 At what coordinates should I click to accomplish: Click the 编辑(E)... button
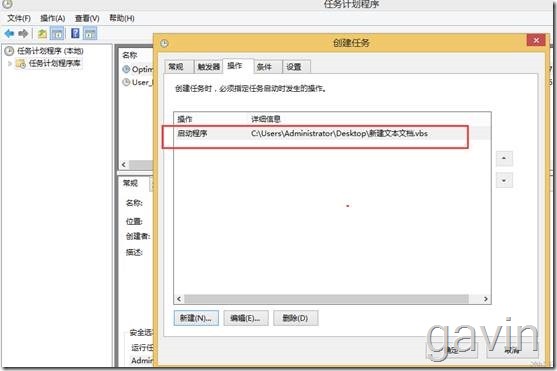[246, 318]
